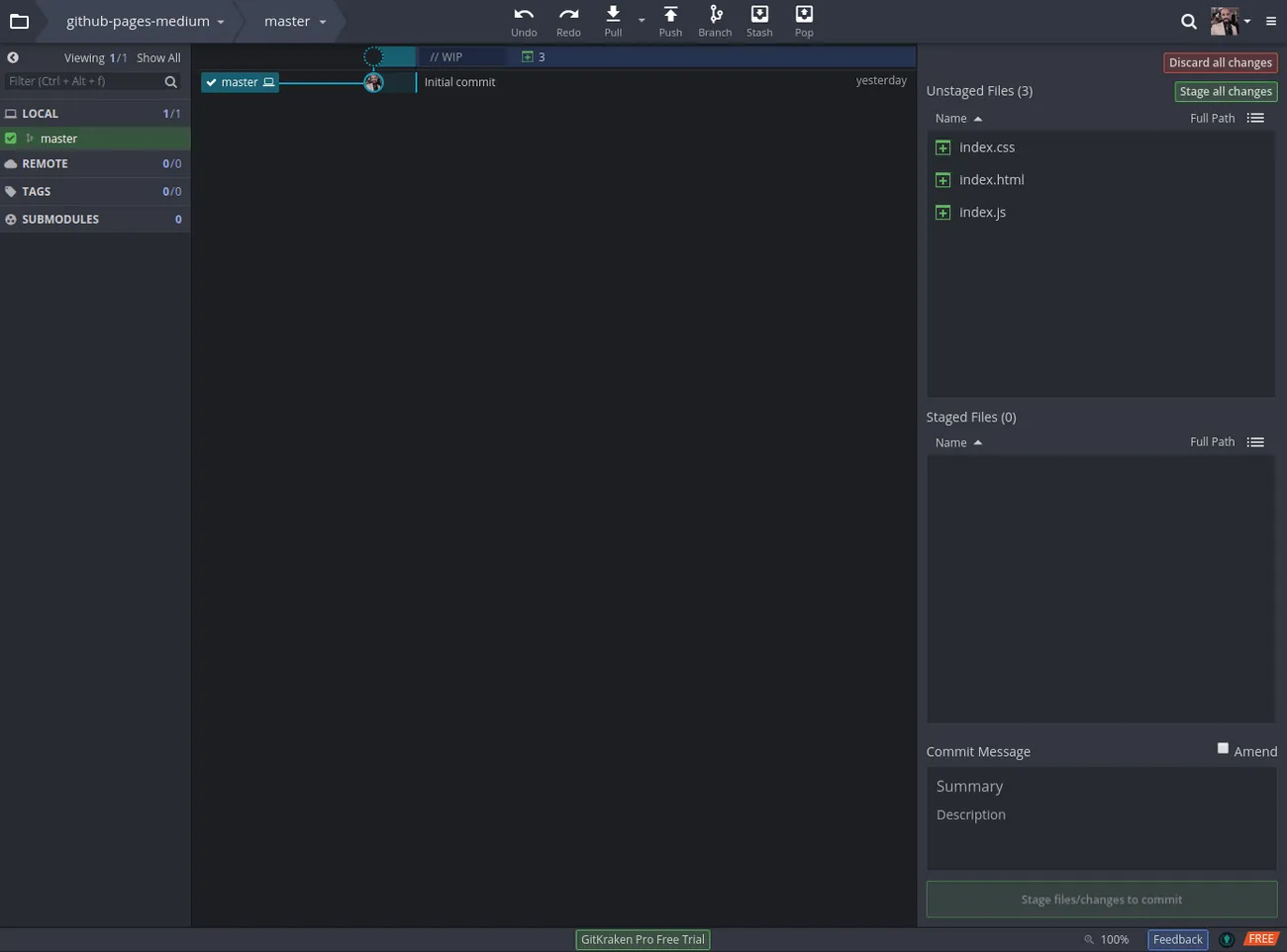Expand the LOCAL section
The image size is (1287, 952).
point(95,114)
